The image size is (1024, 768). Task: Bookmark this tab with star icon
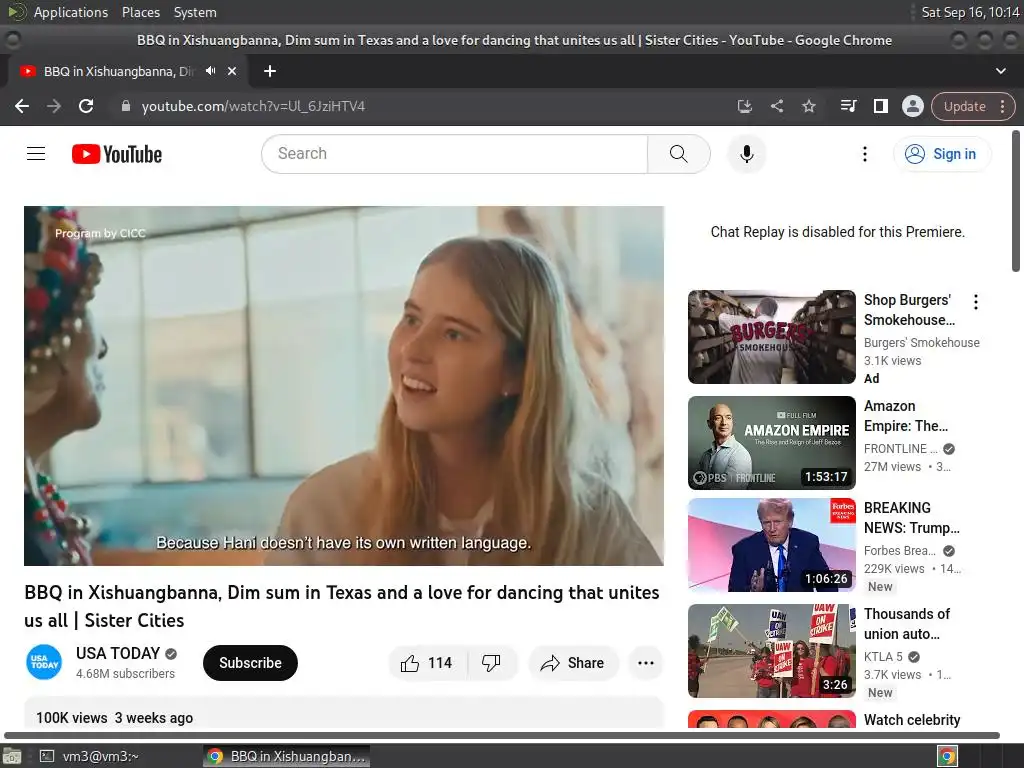(x=808, y=106)
